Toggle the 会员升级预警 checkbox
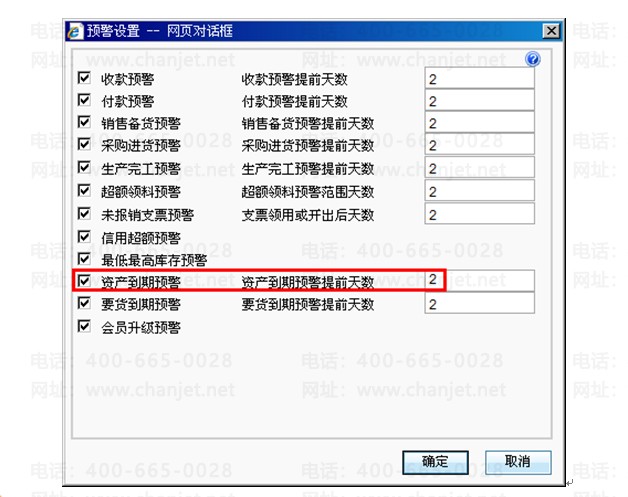628x497 pixels. click(x=84, y=326)
